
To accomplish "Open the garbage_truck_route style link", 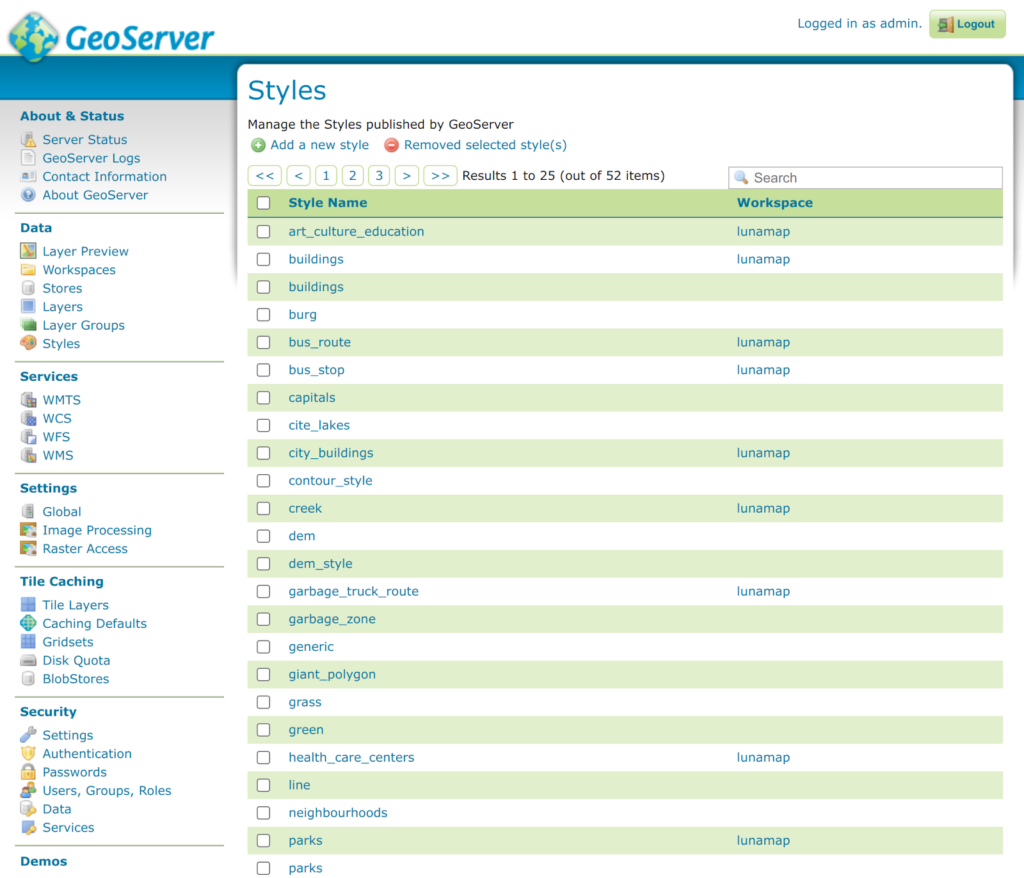I will click(353, 592).
